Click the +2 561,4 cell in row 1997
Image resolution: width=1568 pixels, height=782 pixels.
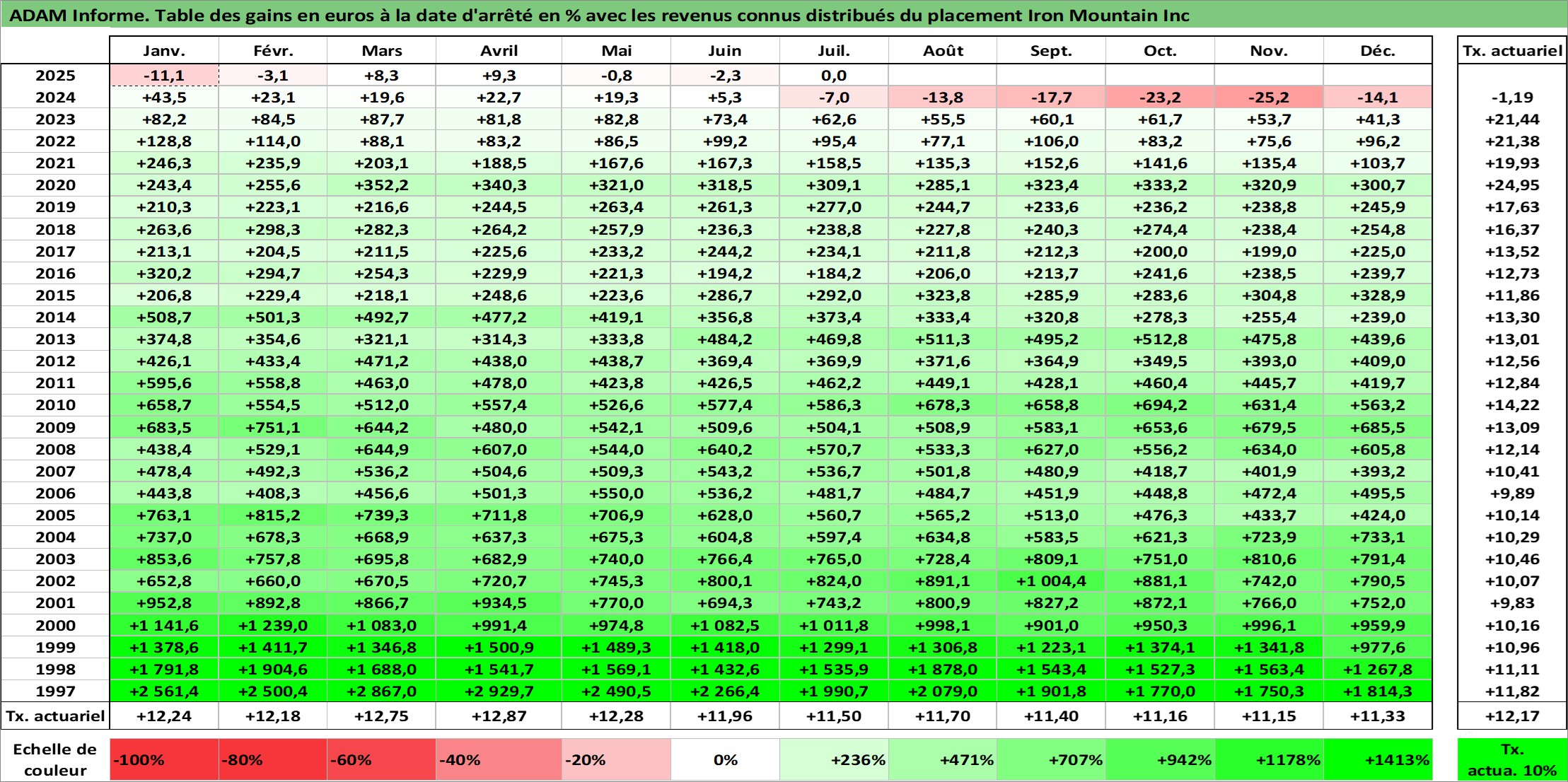(164, 691)
